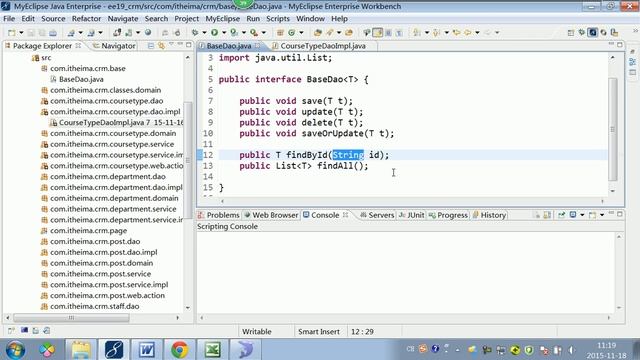Viewport: 640px width, 360px height.
Task: Click the Package Explorer vertical scrollbar
Action: [x=188, y=161]
